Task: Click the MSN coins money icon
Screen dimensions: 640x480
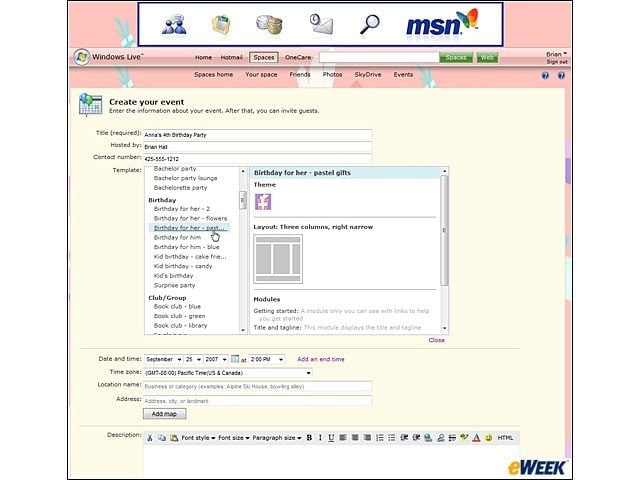Action: click(269, 25)
